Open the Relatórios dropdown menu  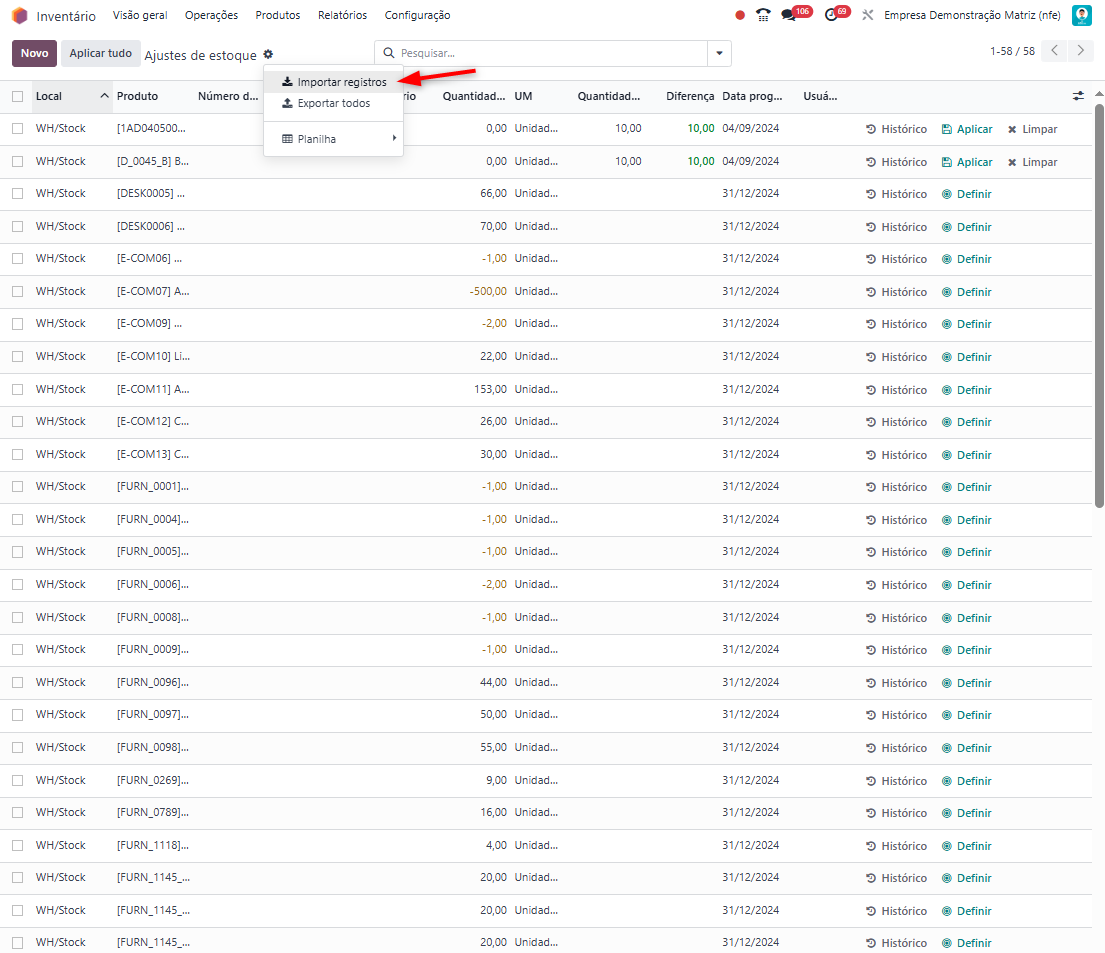pos(342,15)
